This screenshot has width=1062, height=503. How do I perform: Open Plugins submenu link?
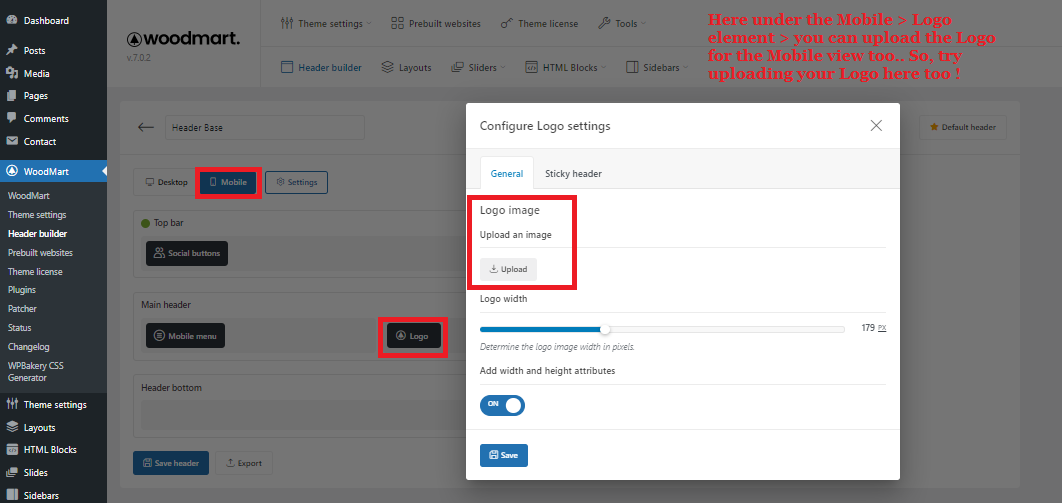pyautogui.click(x=22, y=289)
